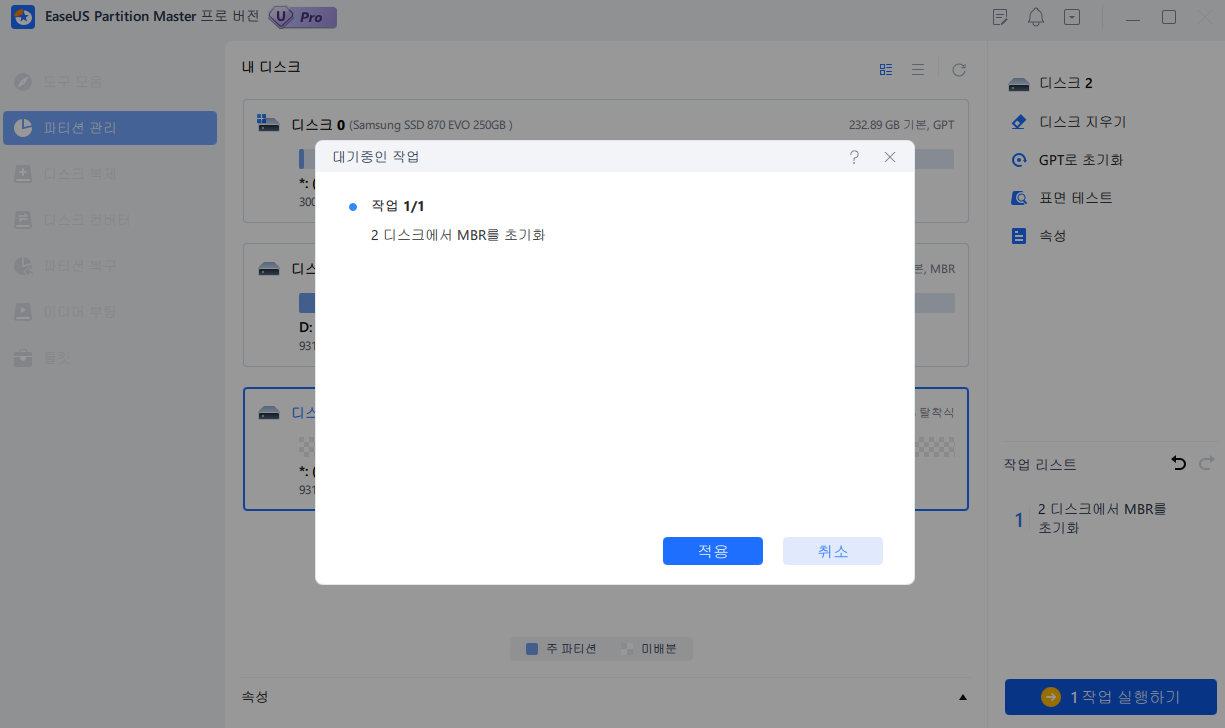Toggle the detailed list view icon
The image size is (1225, 728).
click(x=885, y=69)
